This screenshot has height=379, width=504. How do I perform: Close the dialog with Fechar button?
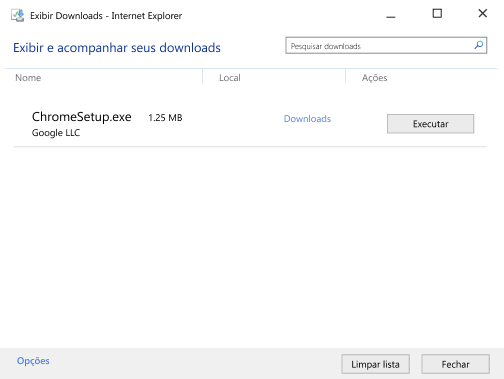[455, 364]
